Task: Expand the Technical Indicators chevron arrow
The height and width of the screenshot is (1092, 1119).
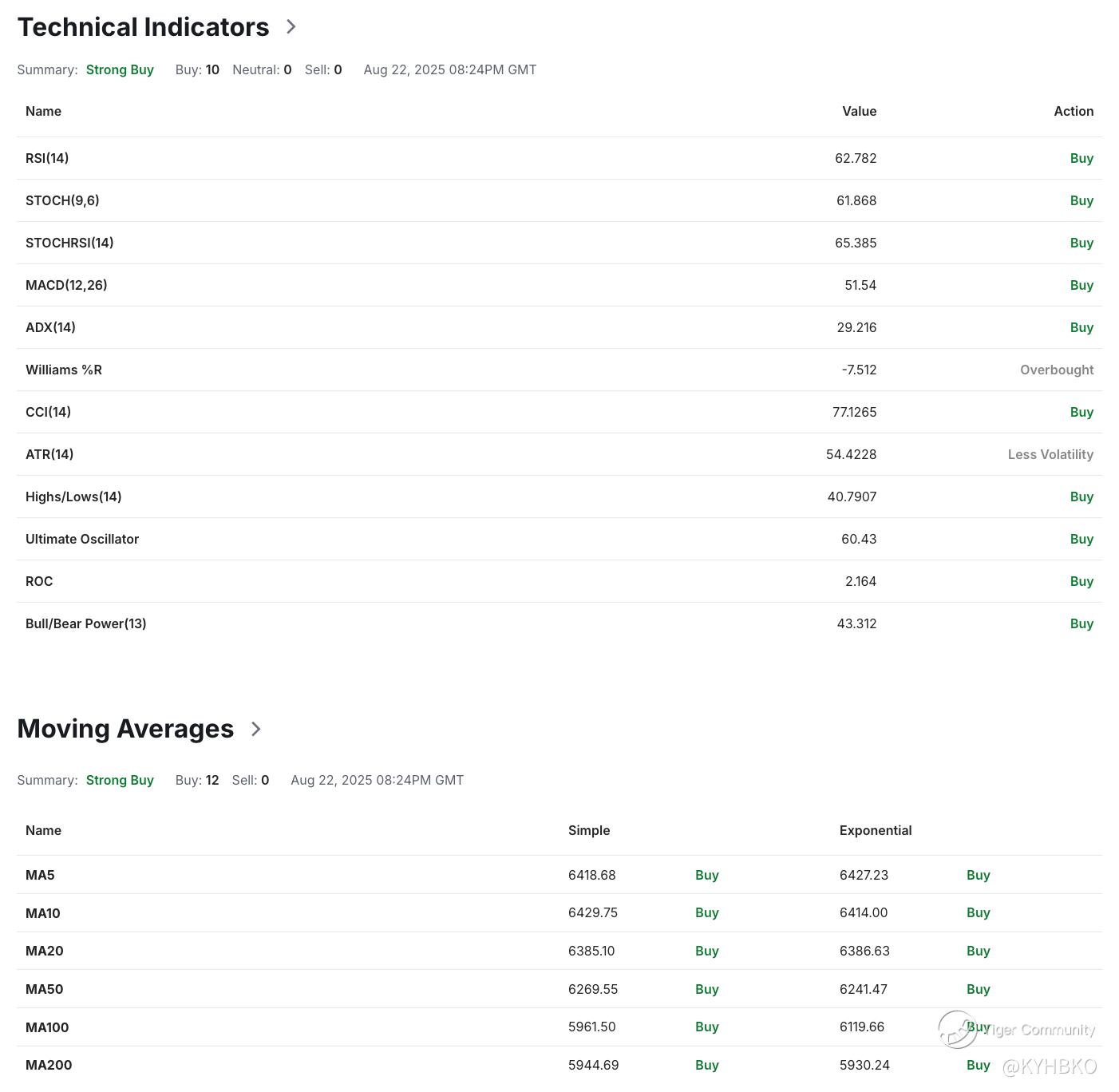Action: pyautogui.click(x=291, y=27)
